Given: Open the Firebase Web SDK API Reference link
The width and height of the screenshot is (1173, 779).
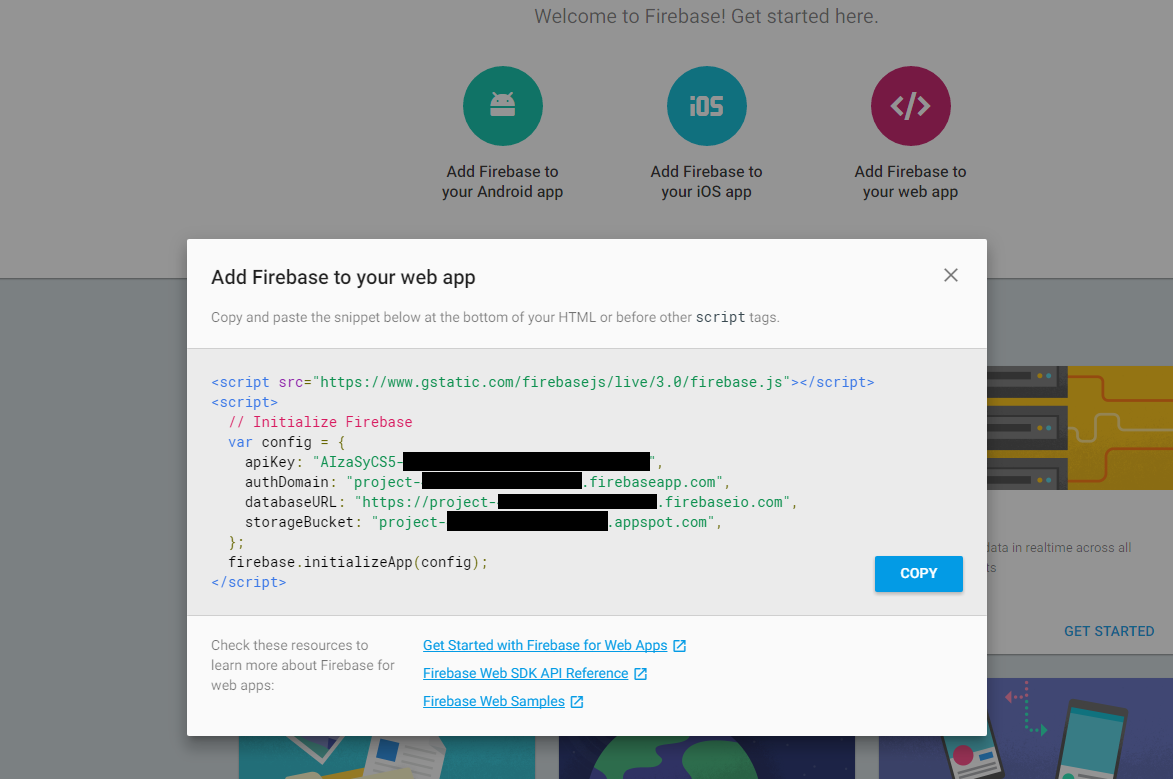Looking at the screenshot, I should coord(525,674).
